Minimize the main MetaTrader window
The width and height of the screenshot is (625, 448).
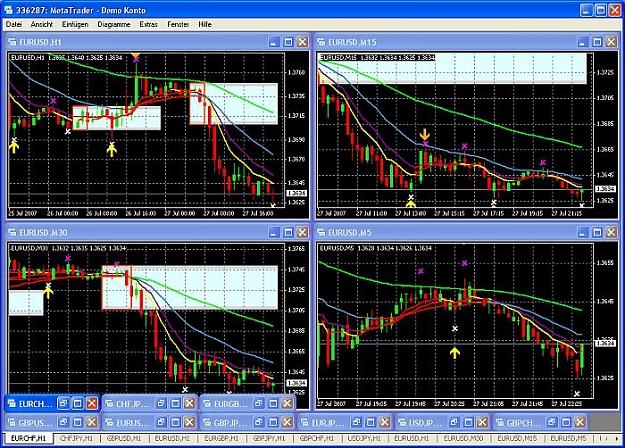tap(586, 10)
